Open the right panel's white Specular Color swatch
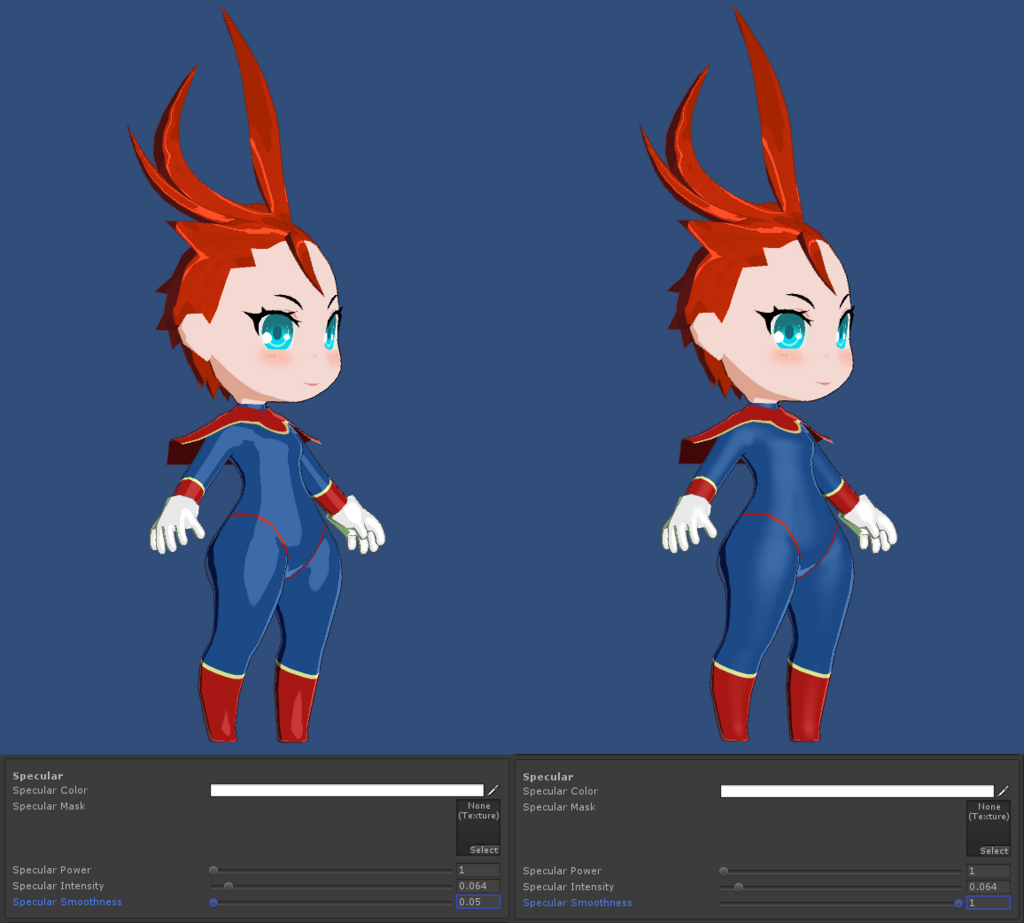The width and height of the screenshot is (1024, 923). [x=857, y=791]
